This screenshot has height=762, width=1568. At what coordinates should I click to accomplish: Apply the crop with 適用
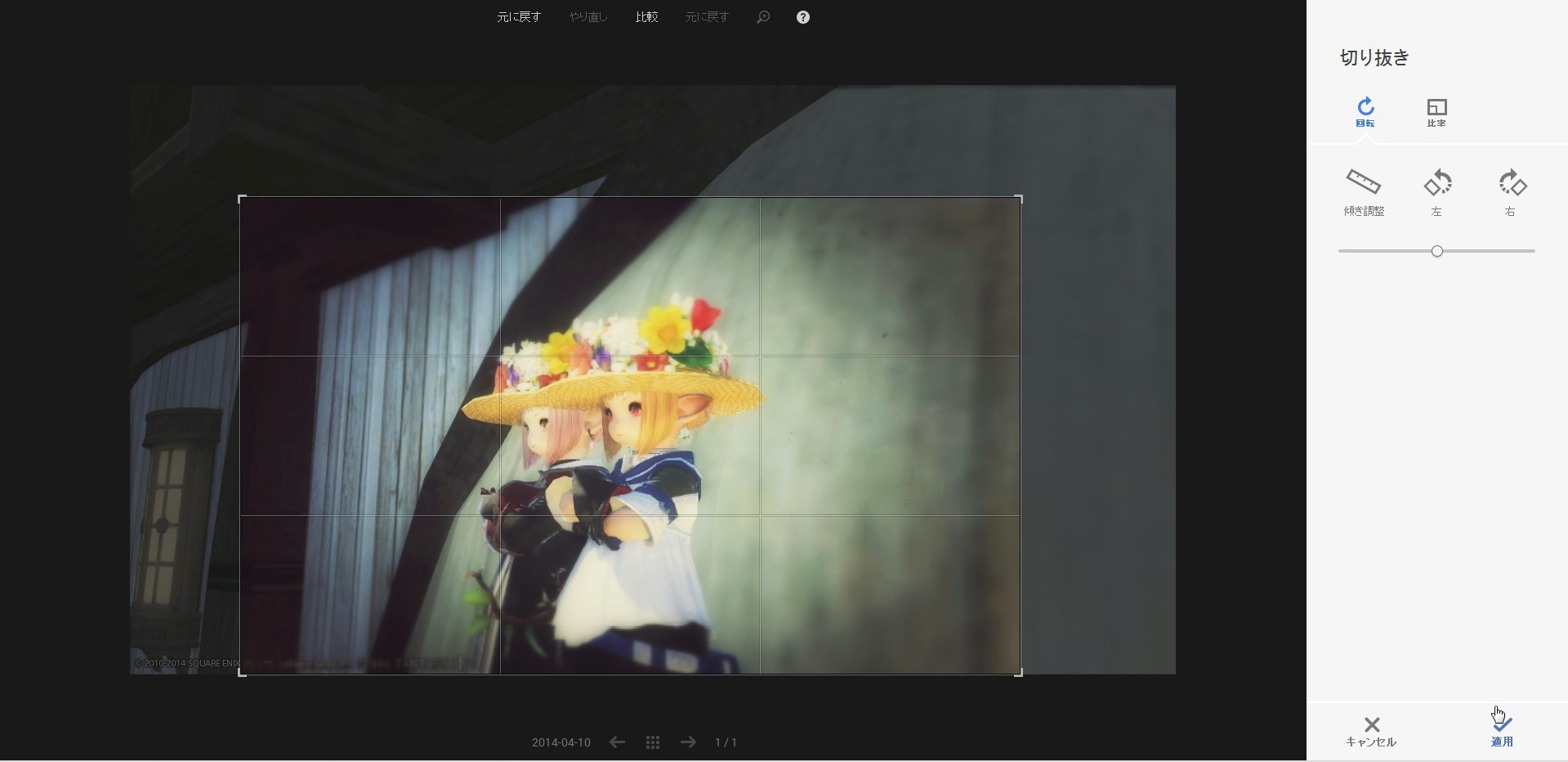(x=1502, y=732)
